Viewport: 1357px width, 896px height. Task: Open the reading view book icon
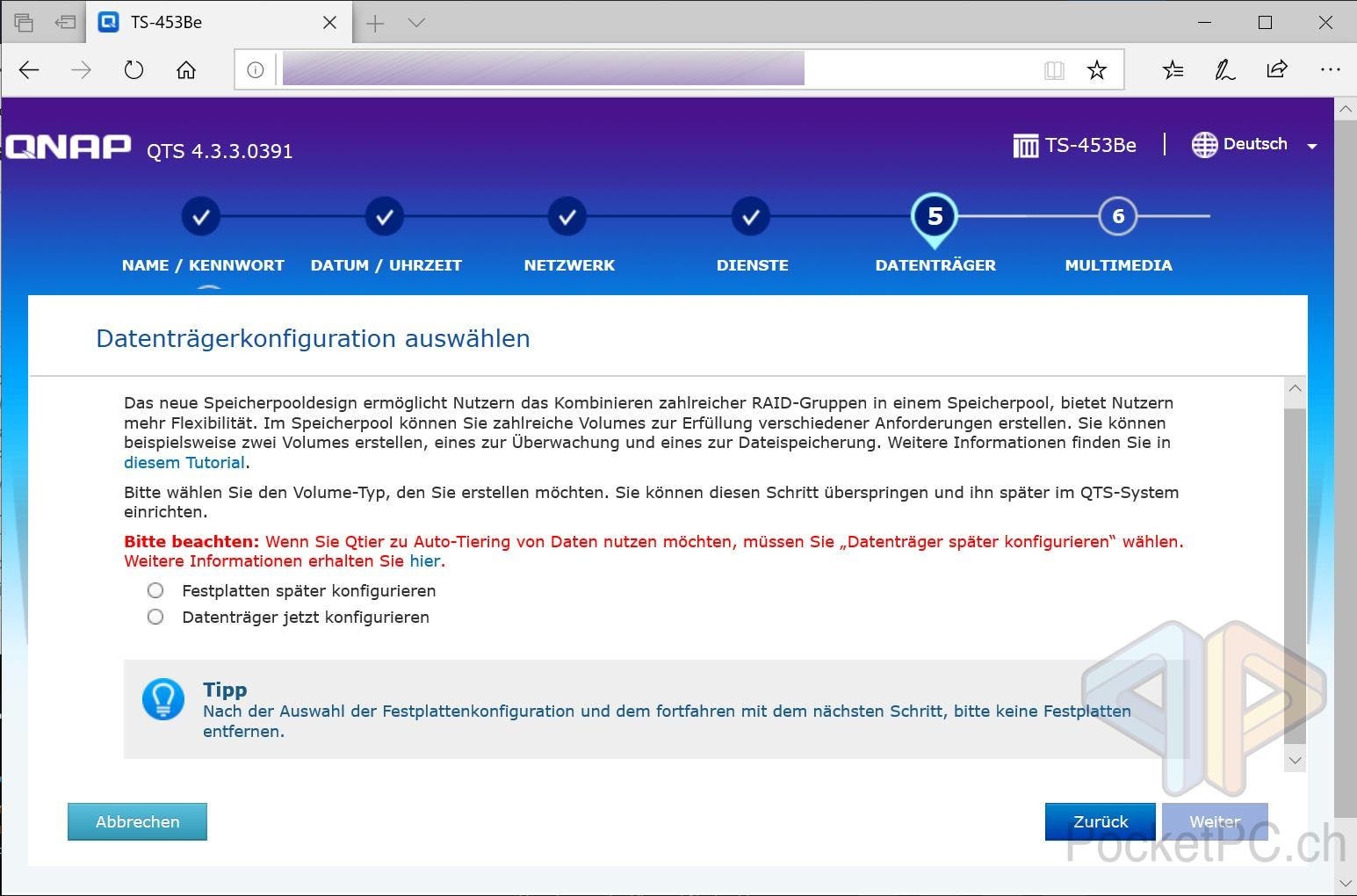pos(1054,70)
